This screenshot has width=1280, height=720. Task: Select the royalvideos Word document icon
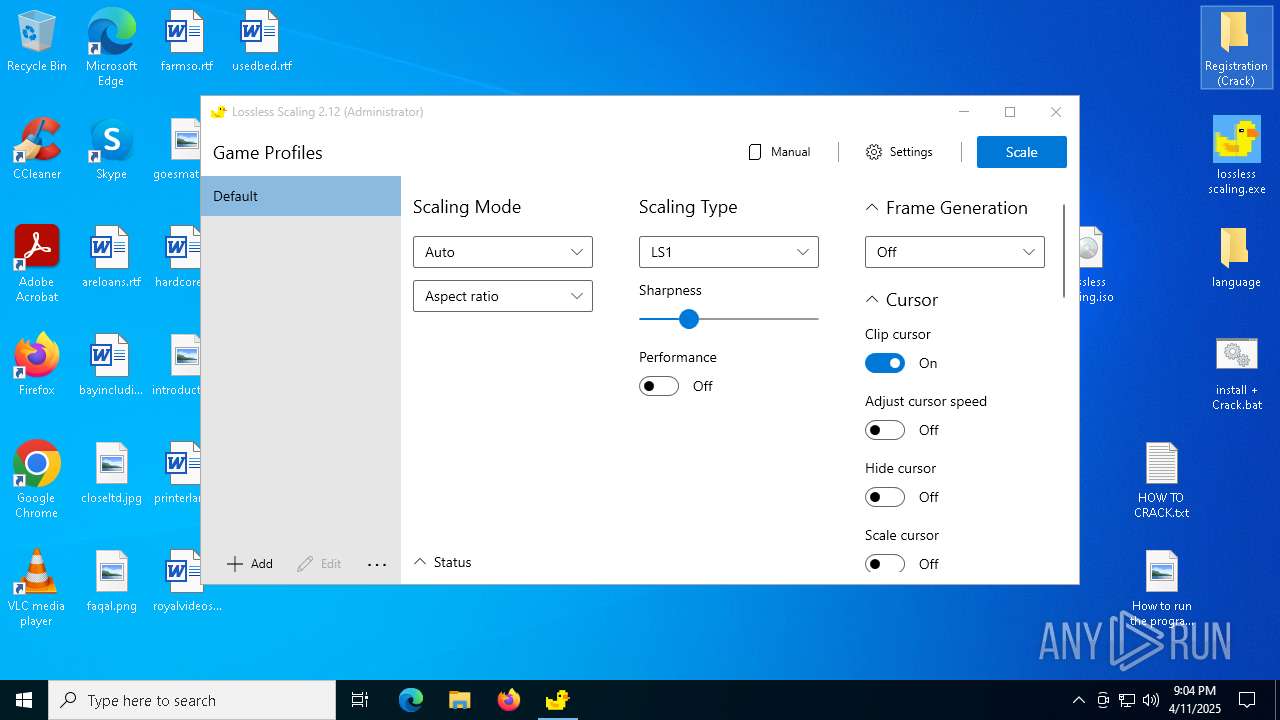click(186, 581)
